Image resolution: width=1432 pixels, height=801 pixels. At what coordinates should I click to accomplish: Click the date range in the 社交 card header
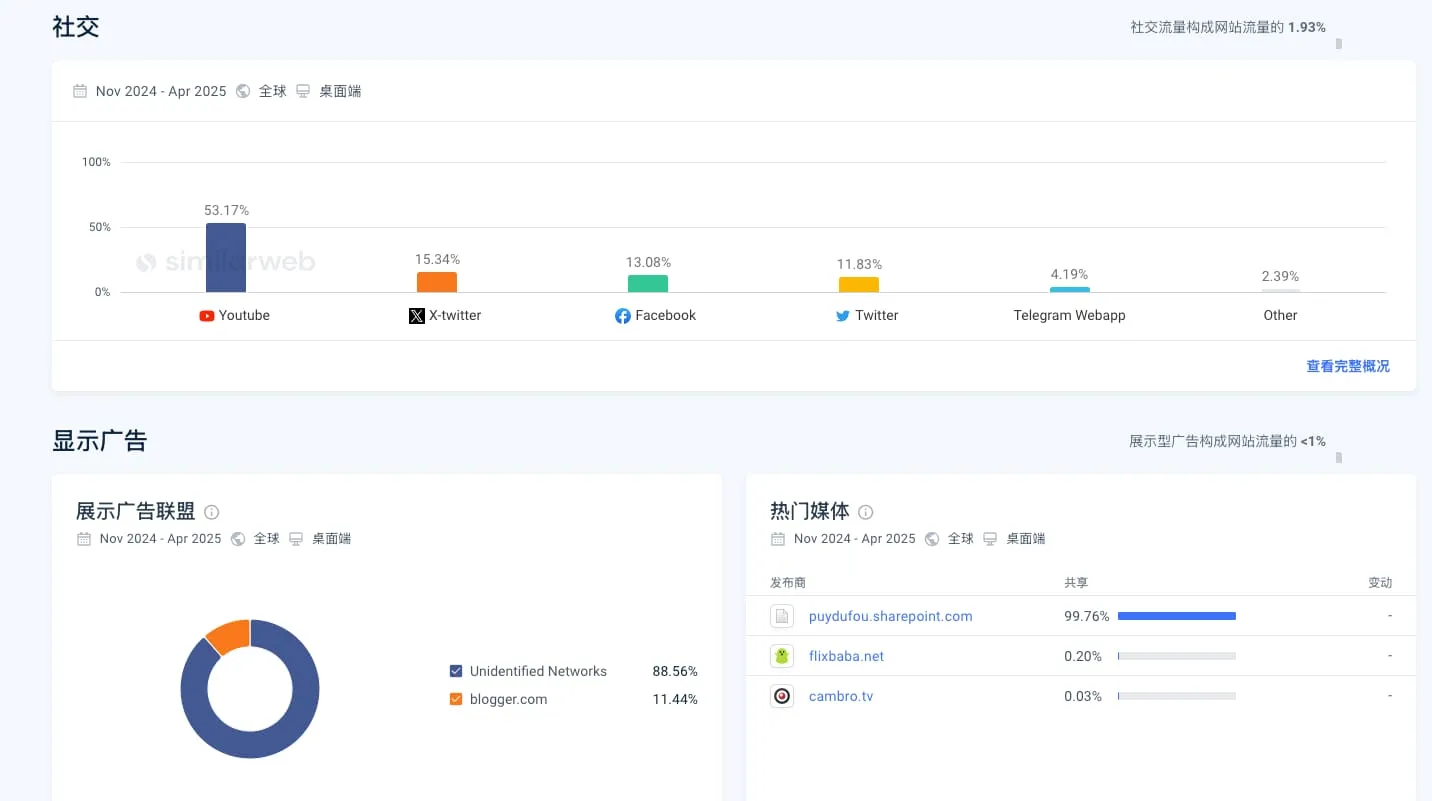tap(161, 91)
